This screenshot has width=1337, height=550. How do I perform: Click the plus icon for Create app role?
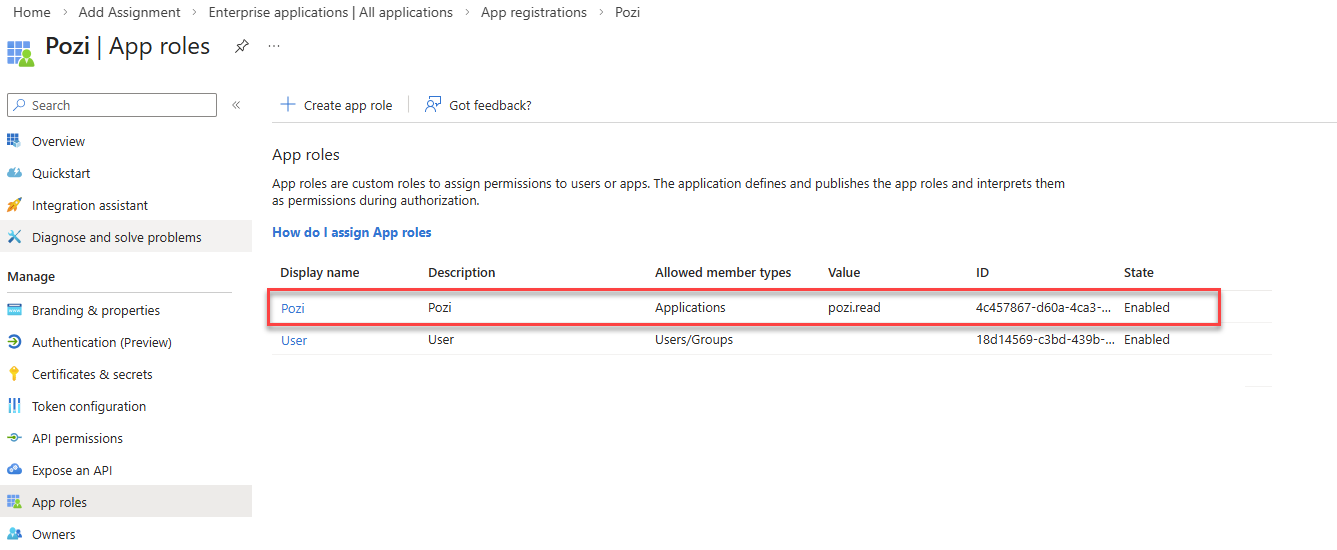coord(288,105)
